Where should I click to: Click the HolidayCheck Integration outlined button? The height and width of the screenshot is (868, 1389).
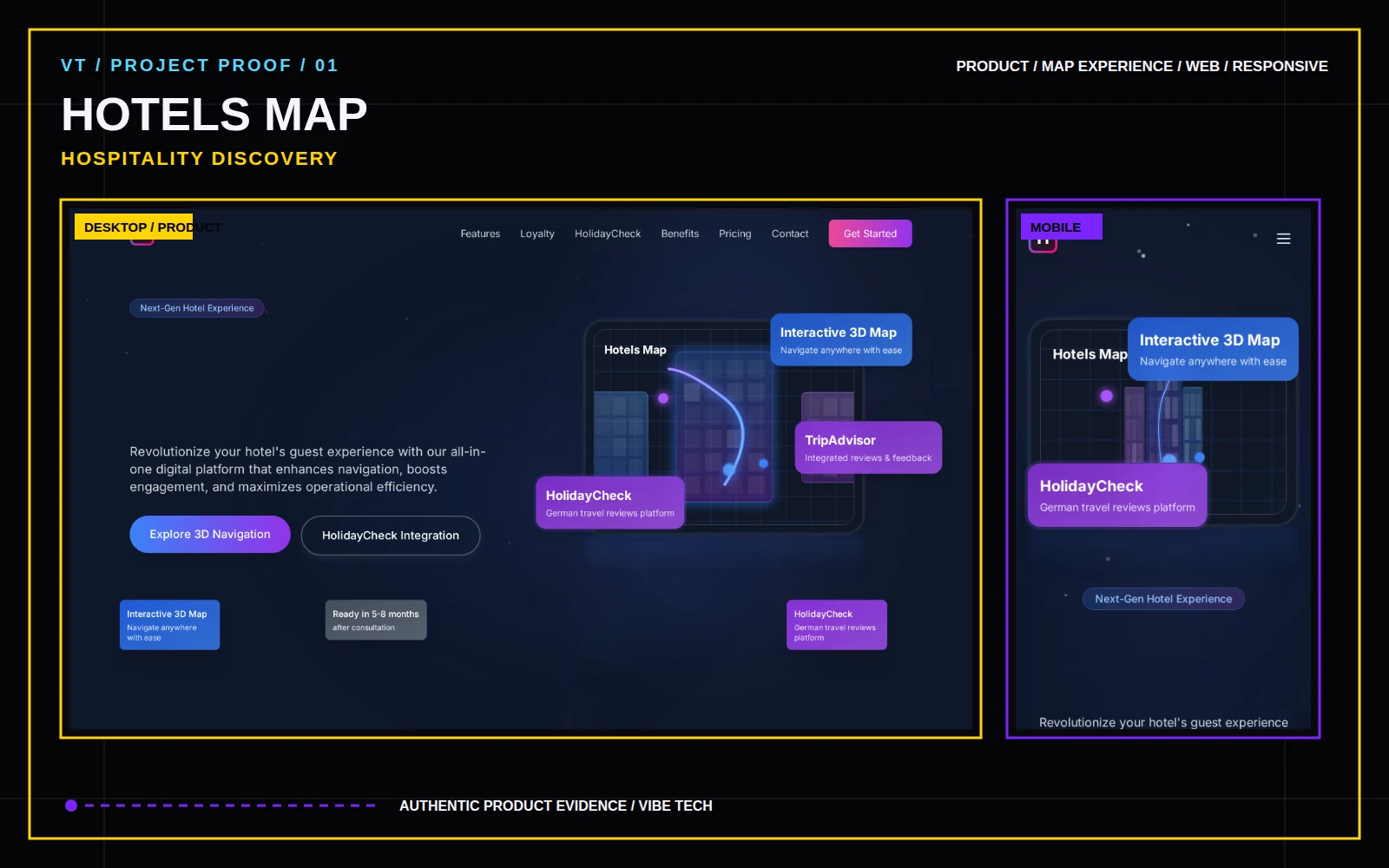coord(391,536)
